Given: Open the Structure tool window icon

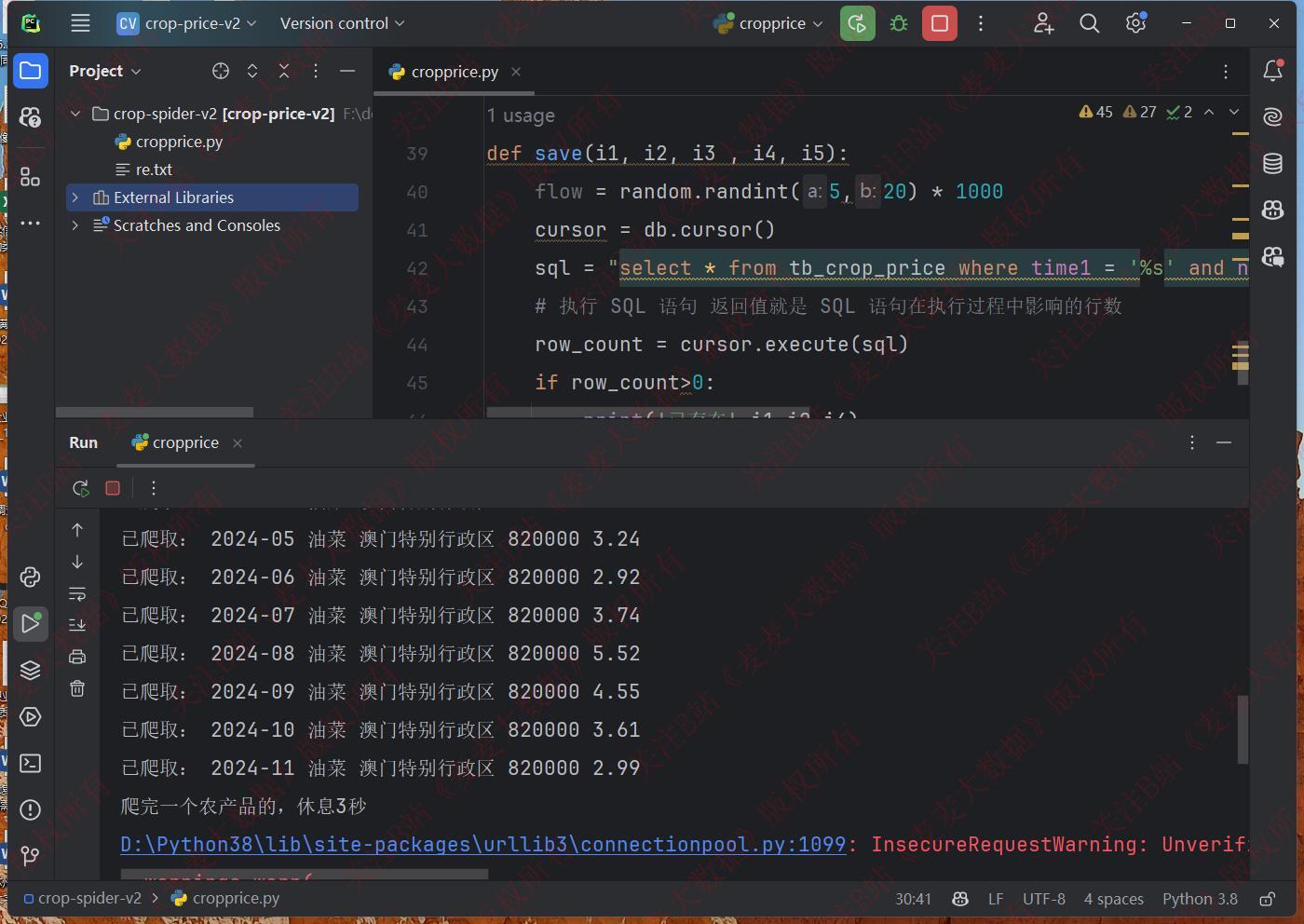Looking at the screenshot, I should click(30, 176).
